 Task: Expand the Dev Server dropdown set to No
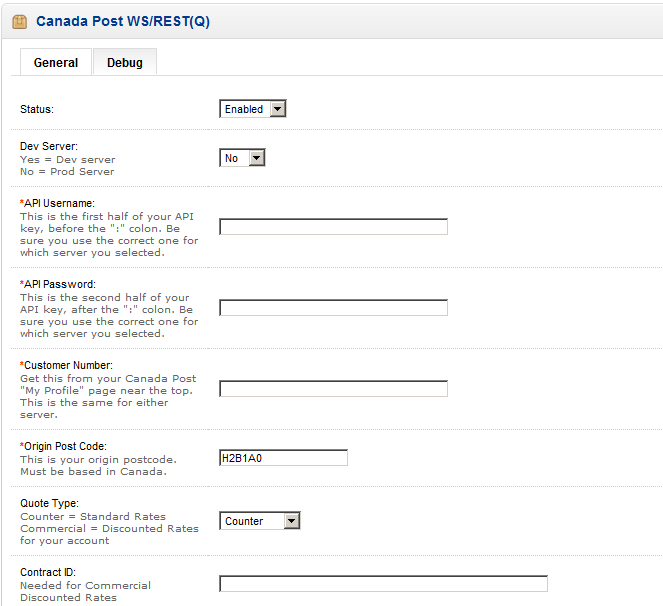coord(242,158)
